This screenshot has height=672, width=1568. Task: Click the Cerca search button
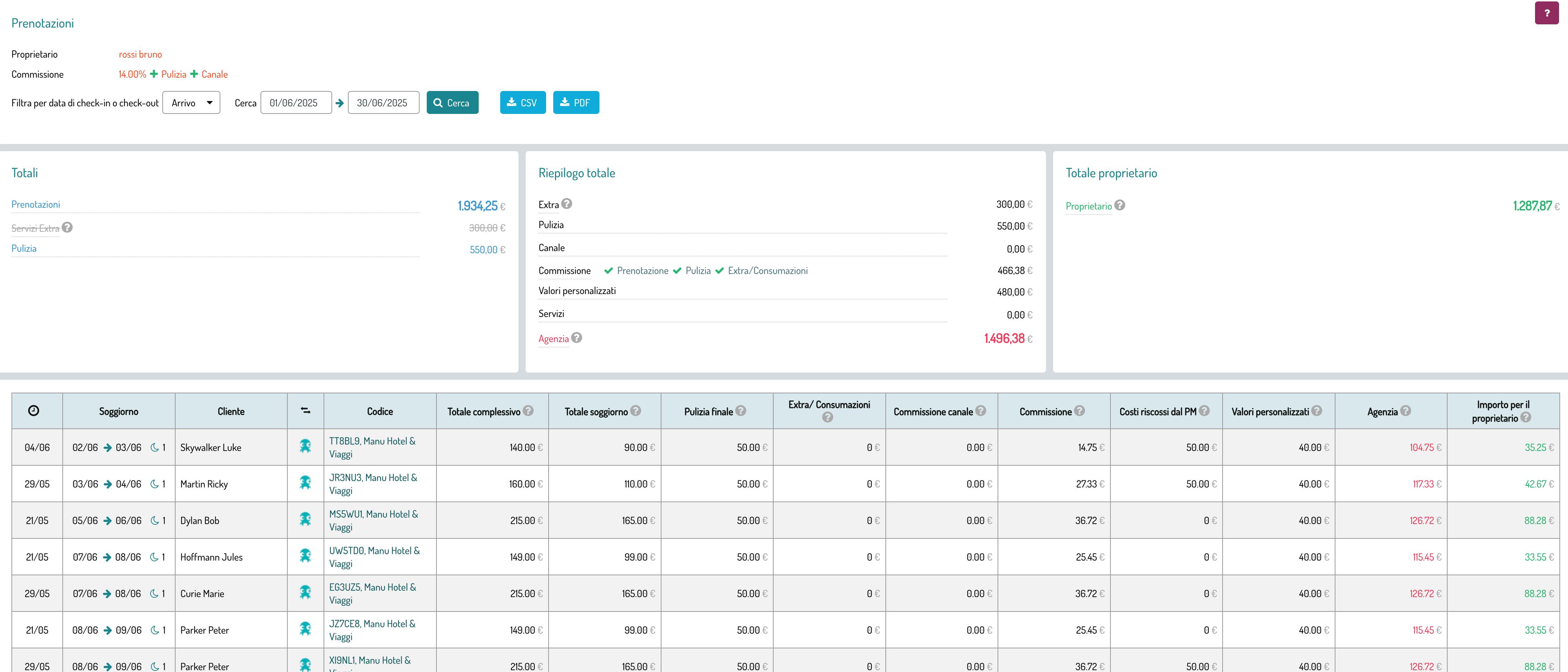pyautogui.click(x=452, y=103)
